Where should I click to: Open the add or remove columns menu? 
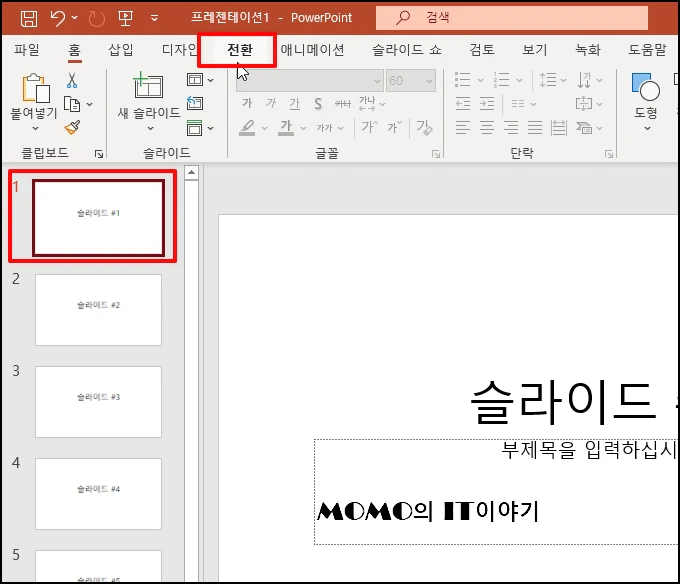coord(523,104)
